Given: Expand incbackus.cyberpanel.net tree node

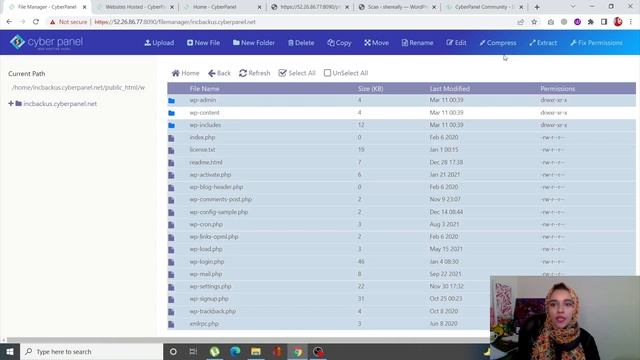Looking at the screenshot, I should 11,104.
